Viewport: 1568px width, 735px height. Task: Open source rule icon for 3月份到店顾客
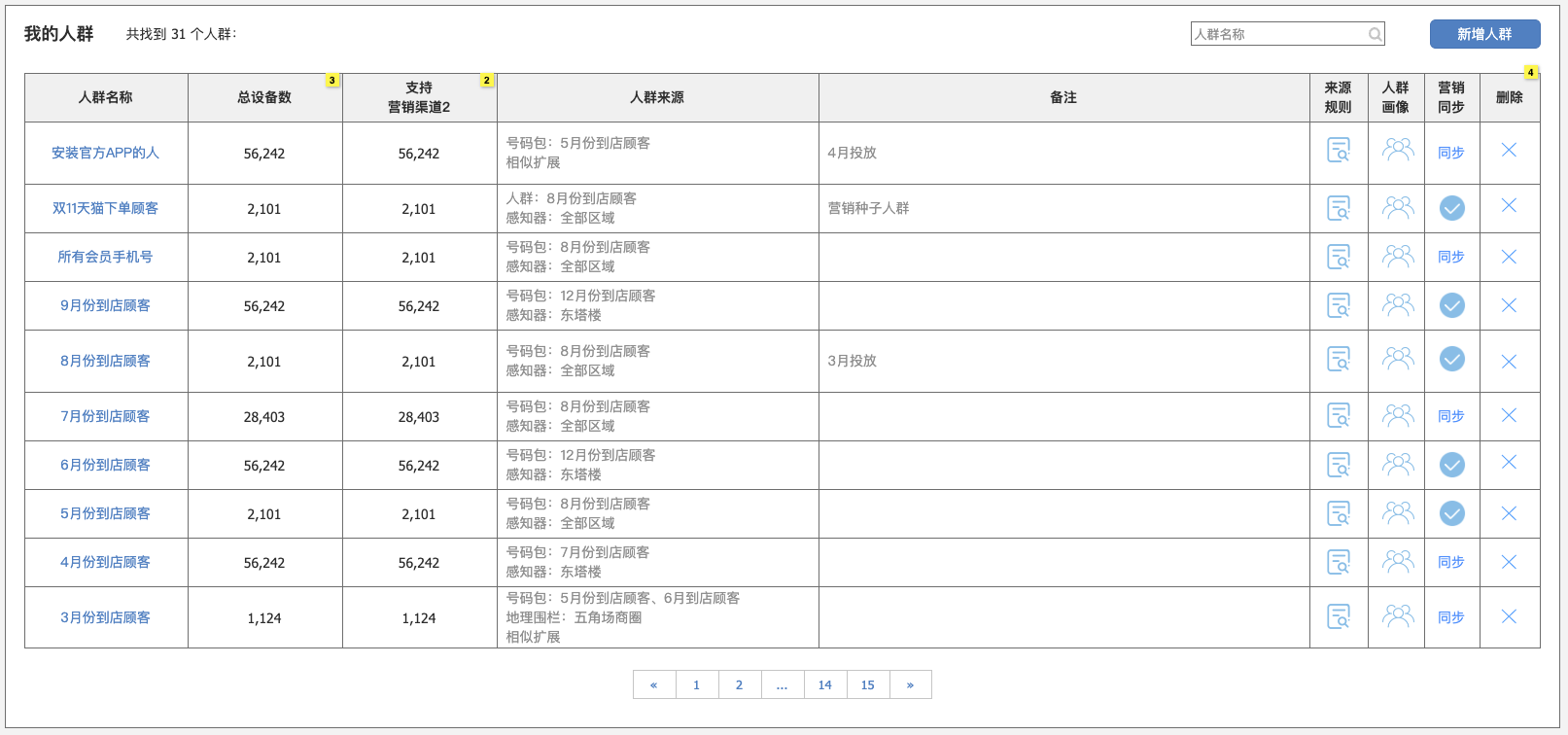[x=1339, y=616]
